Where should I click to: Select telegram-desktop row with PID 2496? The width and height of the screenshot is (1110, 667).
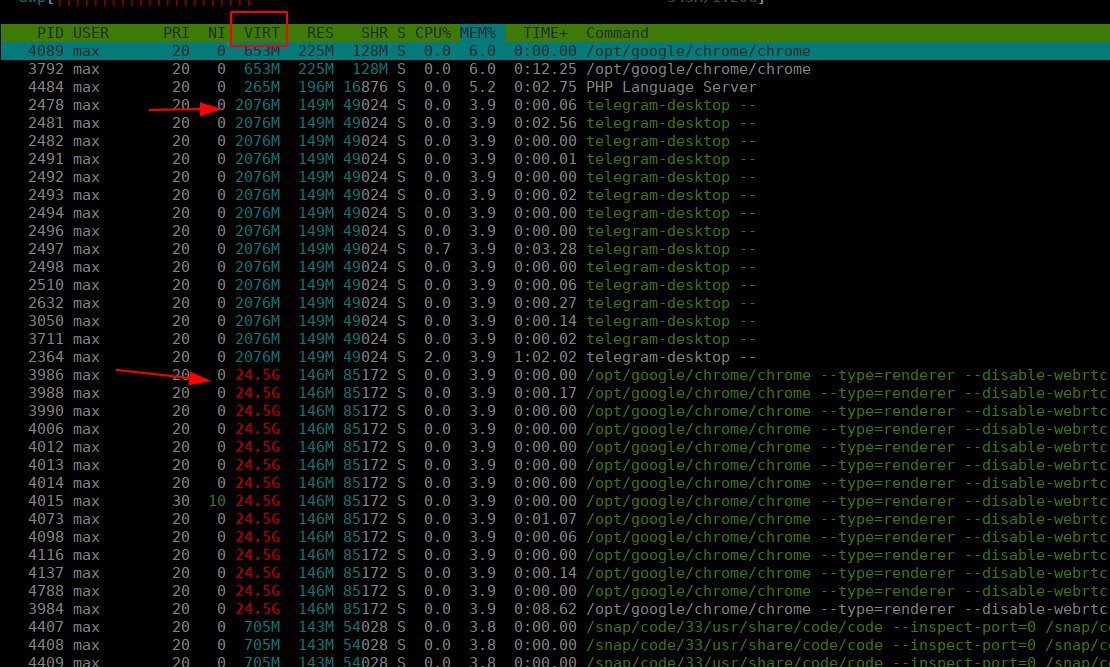(x=555, y=232)
